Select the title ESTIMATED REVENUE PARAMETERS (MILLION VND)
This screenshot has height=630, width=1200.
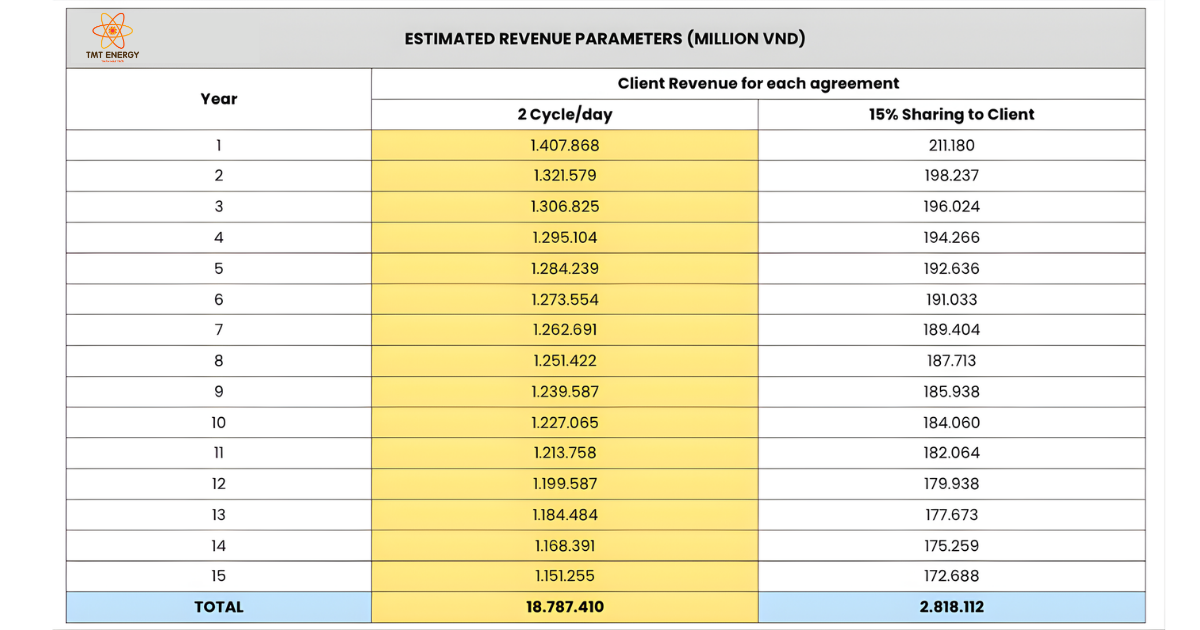(603, 39)
